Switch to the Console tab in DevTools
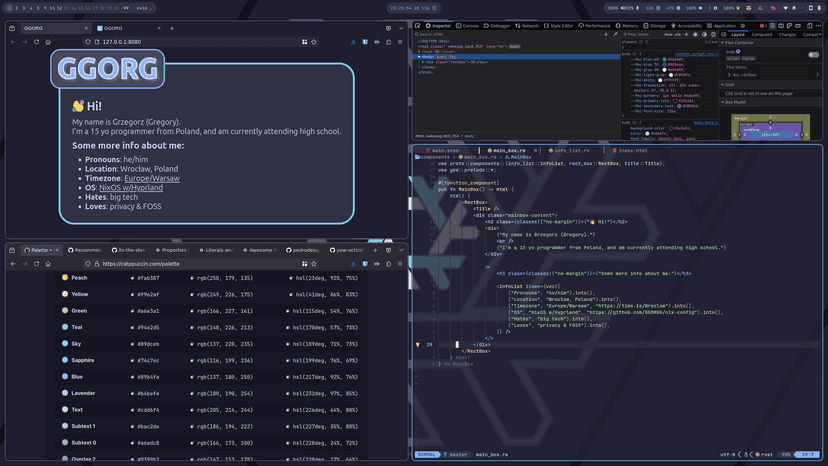This screenshot has width=828, height=466. [x=467, y=26]
